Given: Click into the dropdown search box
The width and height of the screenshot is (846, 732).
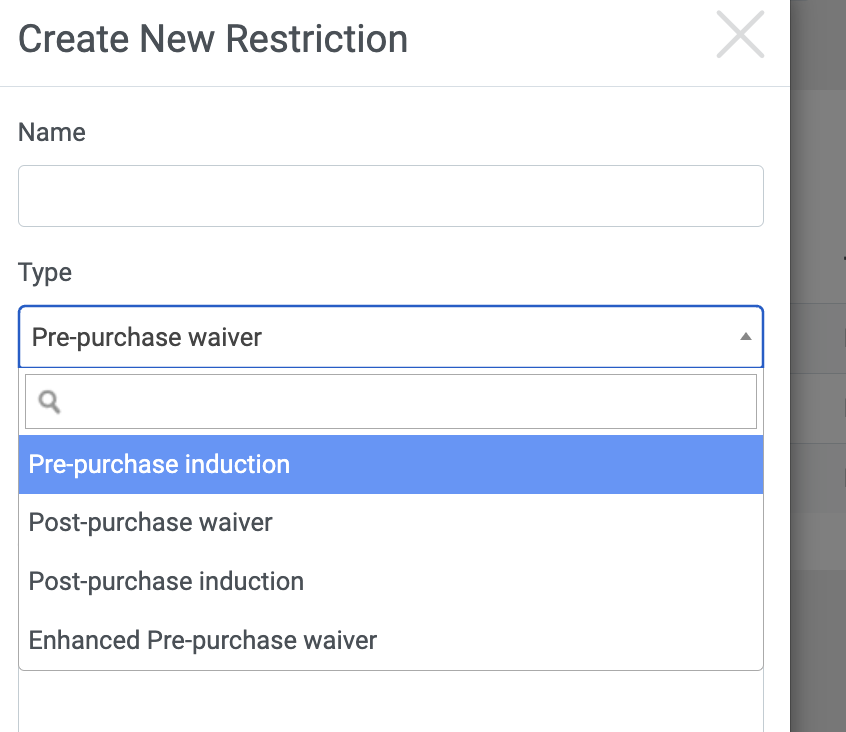Looking at the screenshot, I should (x=400, y=402).
